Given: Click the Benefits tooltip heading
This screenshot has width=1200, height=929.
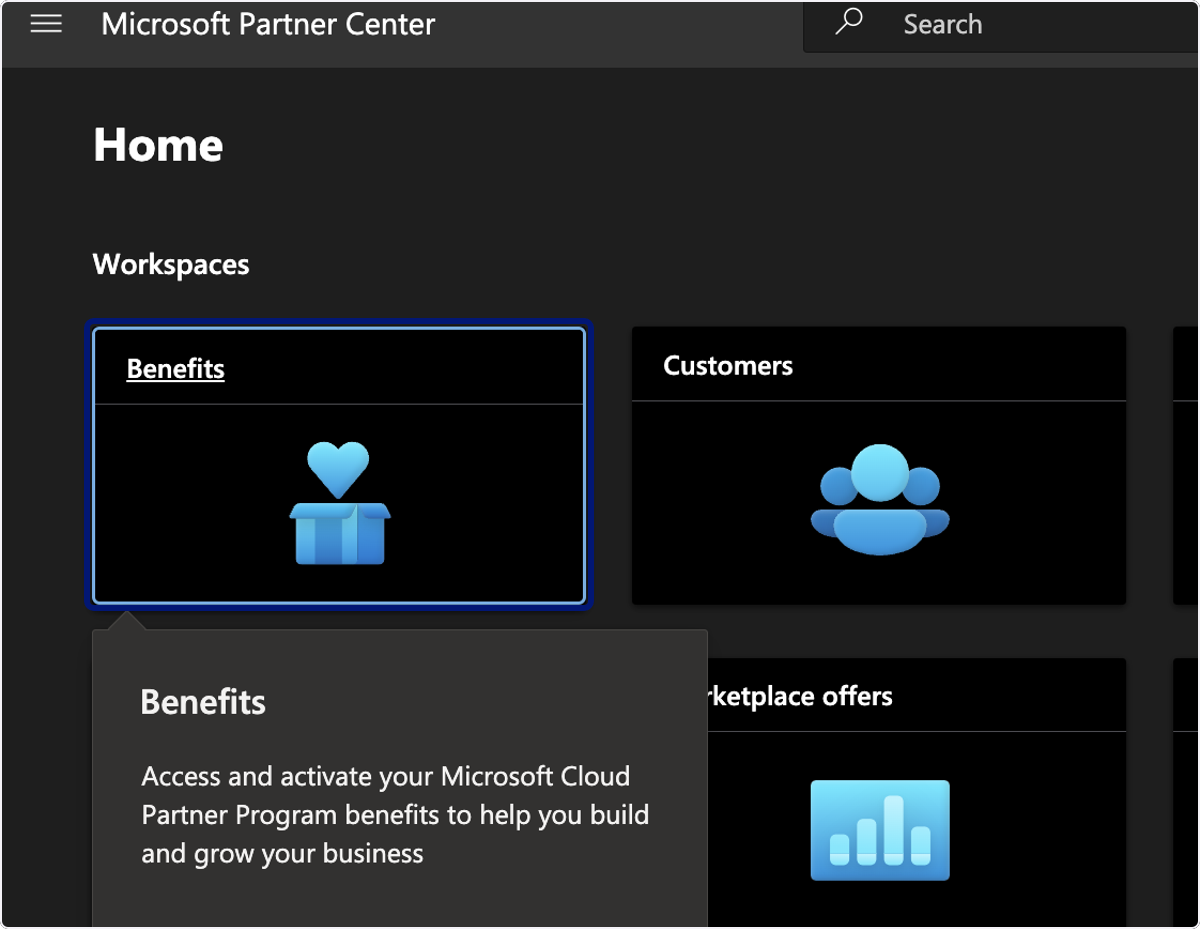Looking at the screenshot, I should (x=203, y=702).
